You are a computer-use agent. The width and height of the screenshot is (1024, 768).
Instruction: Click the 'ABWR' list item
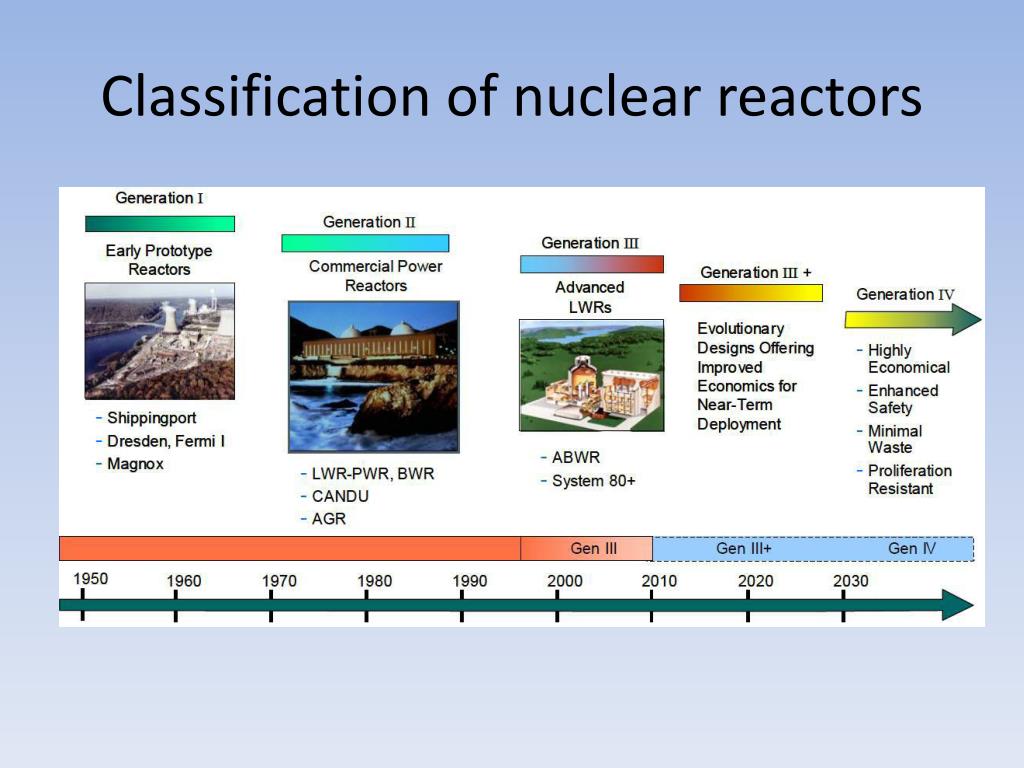click(x=576, y=458)
